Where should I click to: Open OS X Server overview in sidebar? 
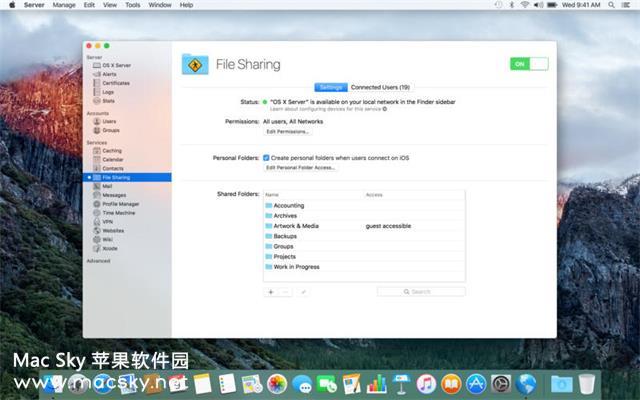coord(112,65)
